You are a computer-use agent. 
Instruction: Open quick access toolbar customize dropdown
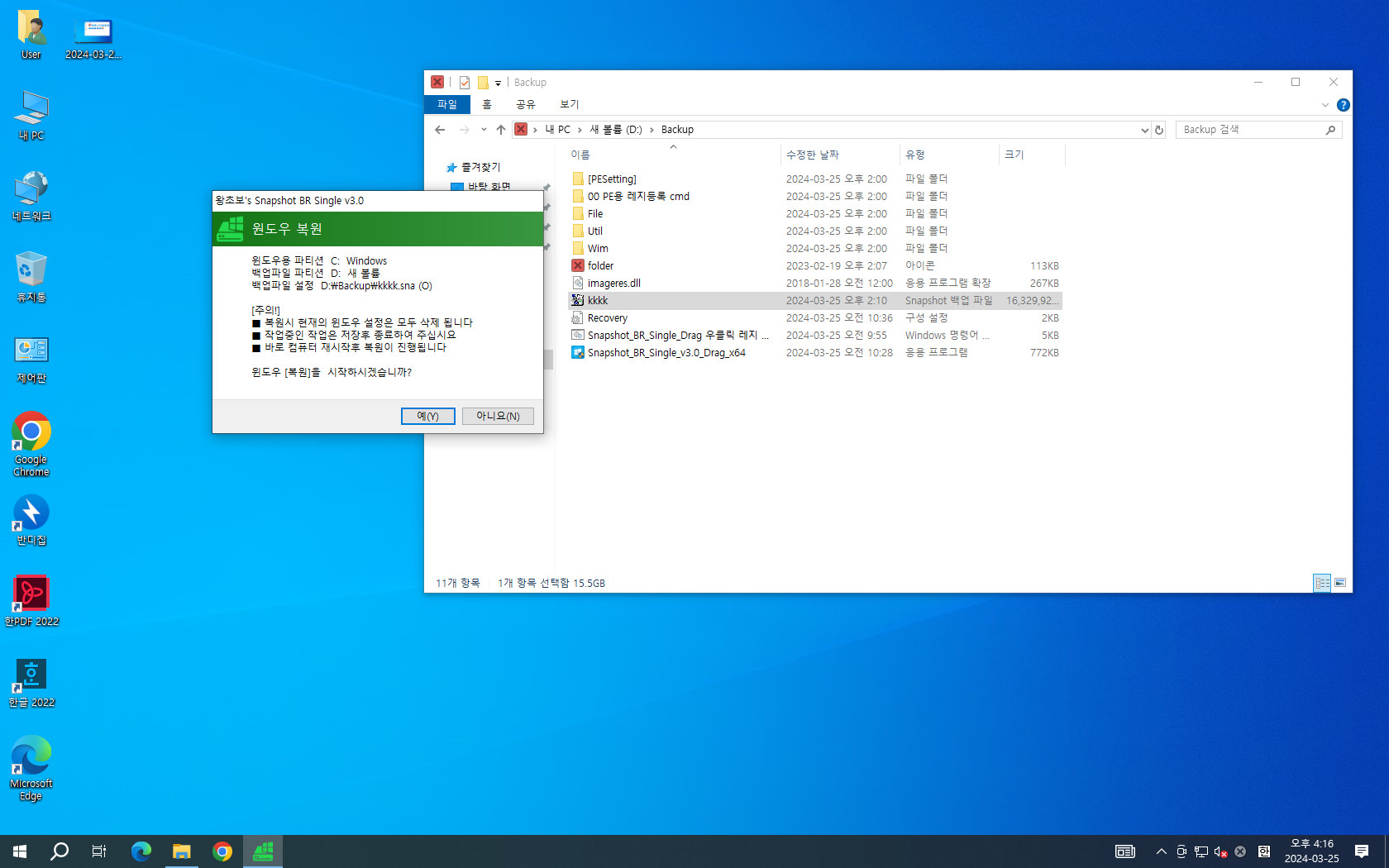(x=498, y=83)
